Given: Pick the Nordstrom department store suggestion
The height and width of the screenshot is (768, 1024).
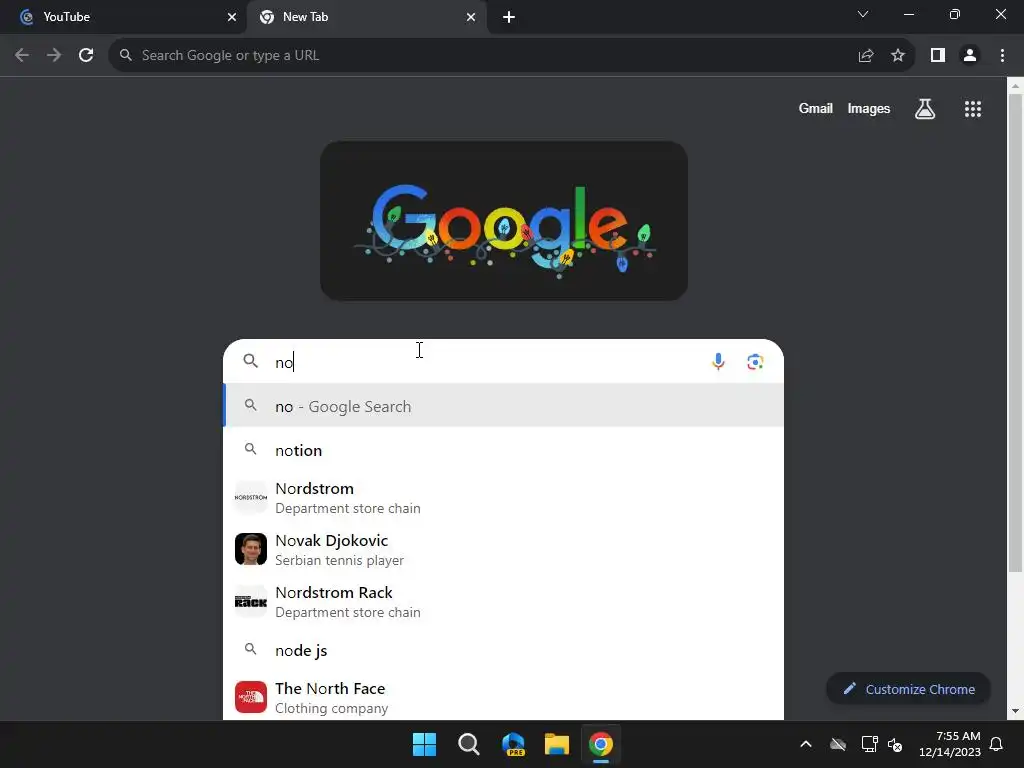Looking at the screenshot, I should 504,498.
